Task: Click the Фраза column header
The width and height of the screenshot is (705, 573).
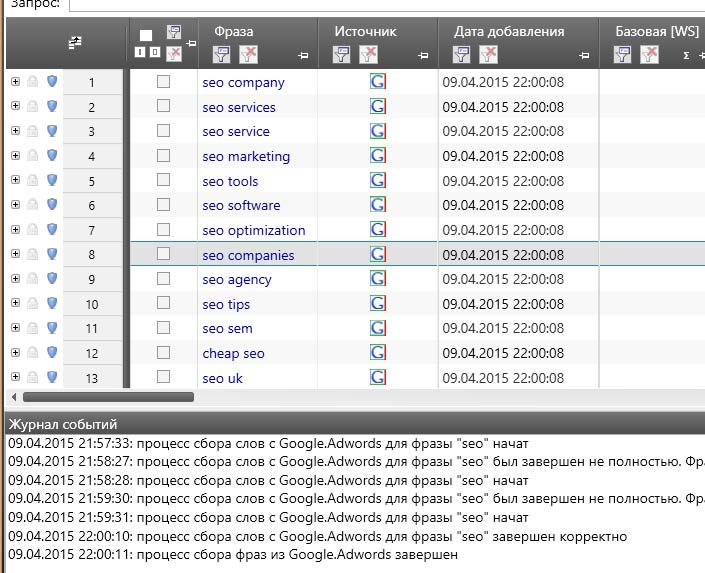Action: [233, 31]
